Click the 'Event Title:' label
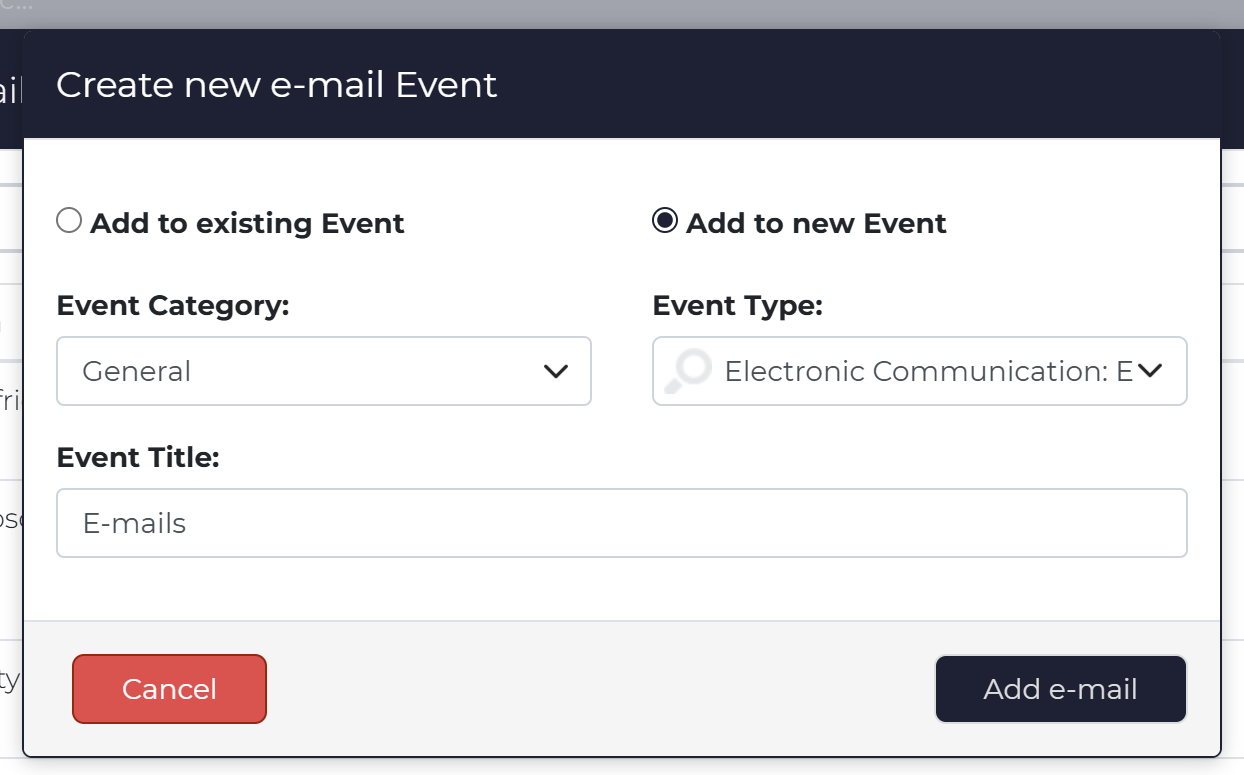 tap(138, 457)
